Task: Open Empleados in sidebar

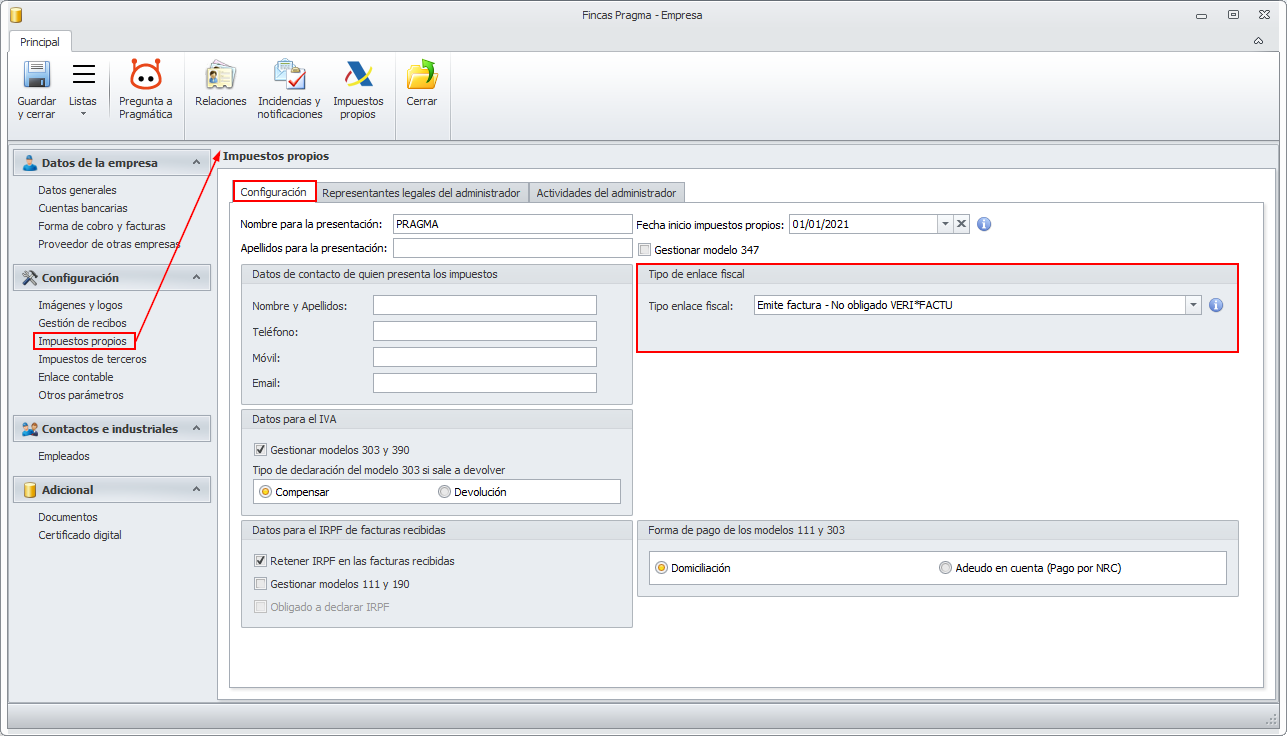Action: 64,456
